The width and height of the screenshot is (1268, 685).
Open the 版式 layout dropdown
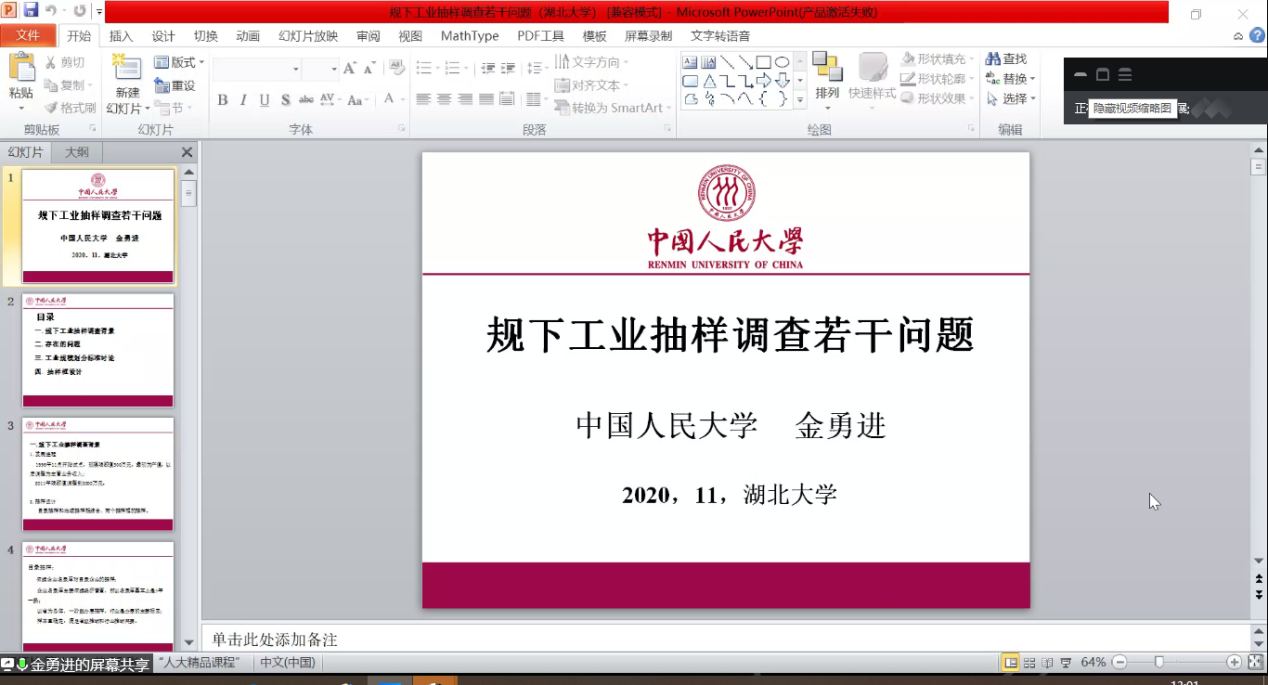180,63
